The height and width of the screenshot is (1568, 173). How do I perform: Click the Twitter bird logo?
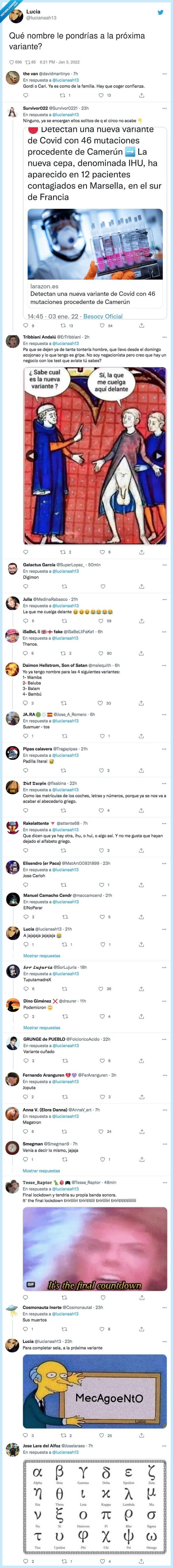pyautogui.click(x=160, y=12)
